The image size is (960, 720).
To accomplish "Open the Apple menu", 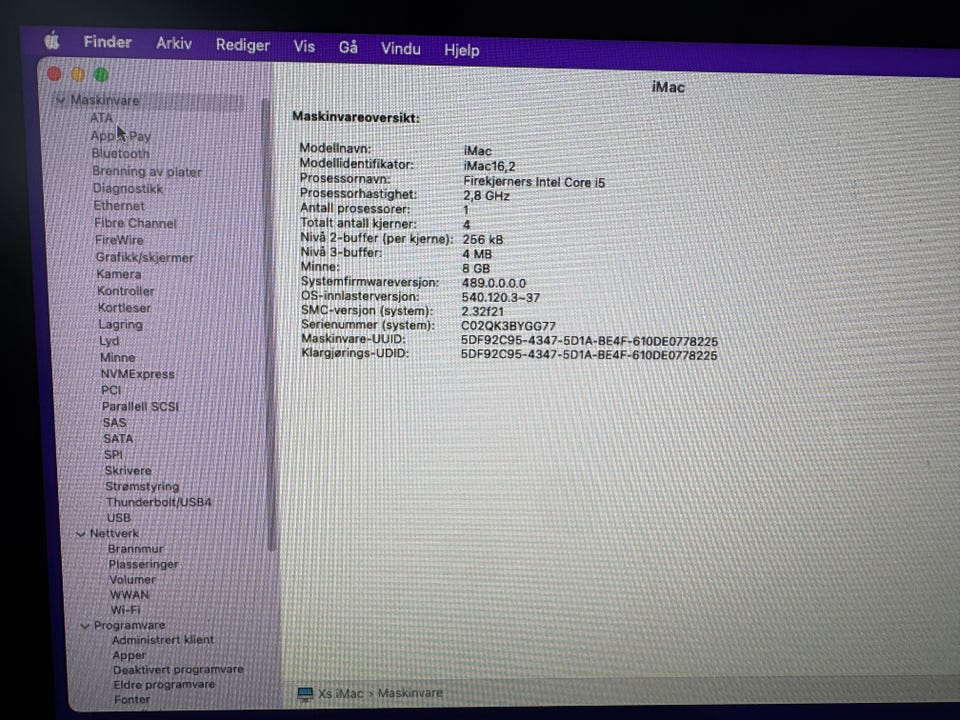I will (x=52, y=41).
